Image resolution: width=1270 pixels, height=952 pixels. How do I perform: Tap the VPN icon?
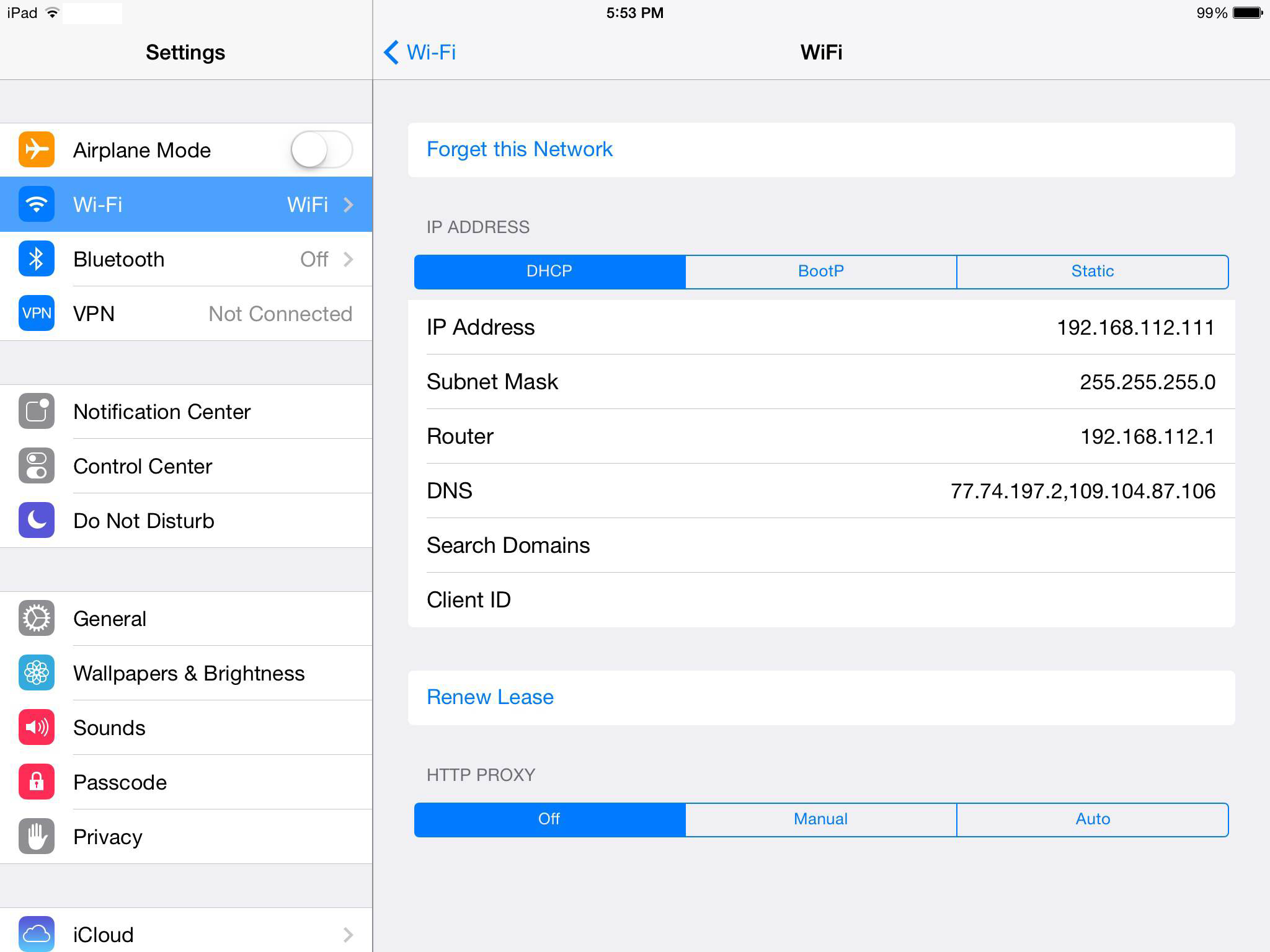36,314
